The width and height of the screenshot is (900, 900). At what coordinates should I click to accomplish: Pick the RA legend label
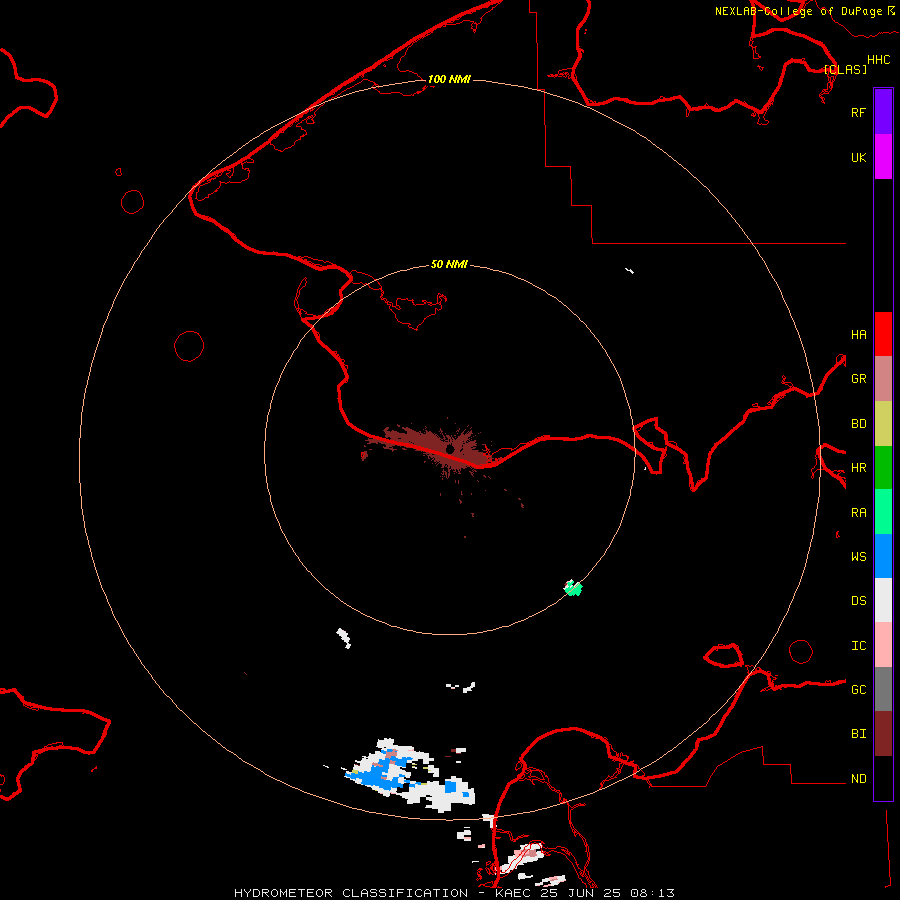[x=858, y=513]
